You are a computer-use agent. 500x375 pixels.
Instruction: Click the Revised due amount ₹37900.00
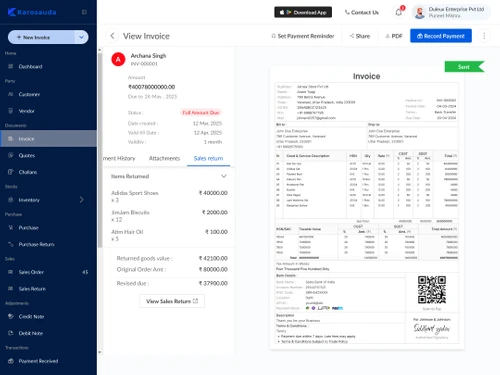[x=213, y=283]
